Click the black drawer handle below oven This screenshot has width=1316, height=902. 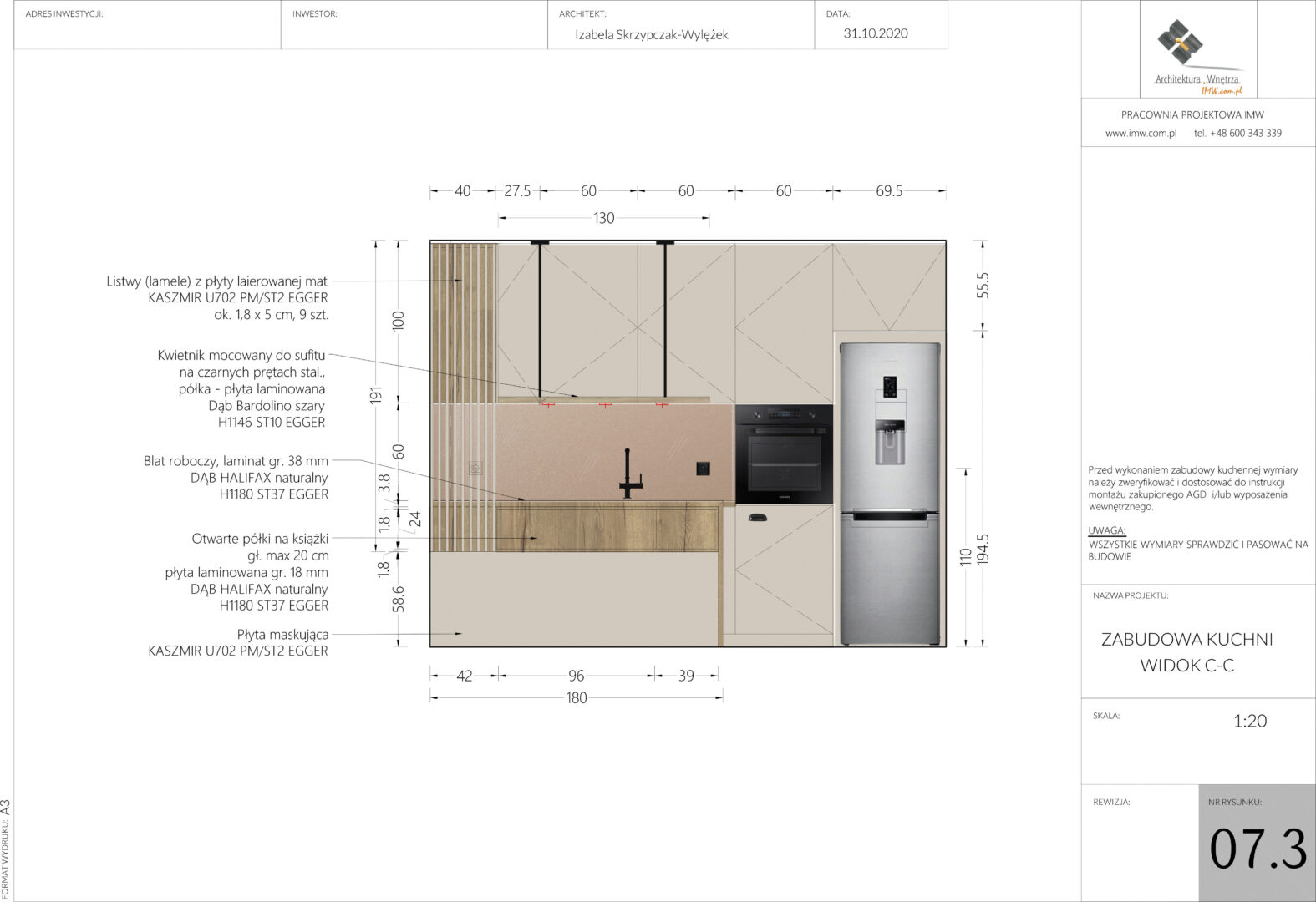coord(759,517)
